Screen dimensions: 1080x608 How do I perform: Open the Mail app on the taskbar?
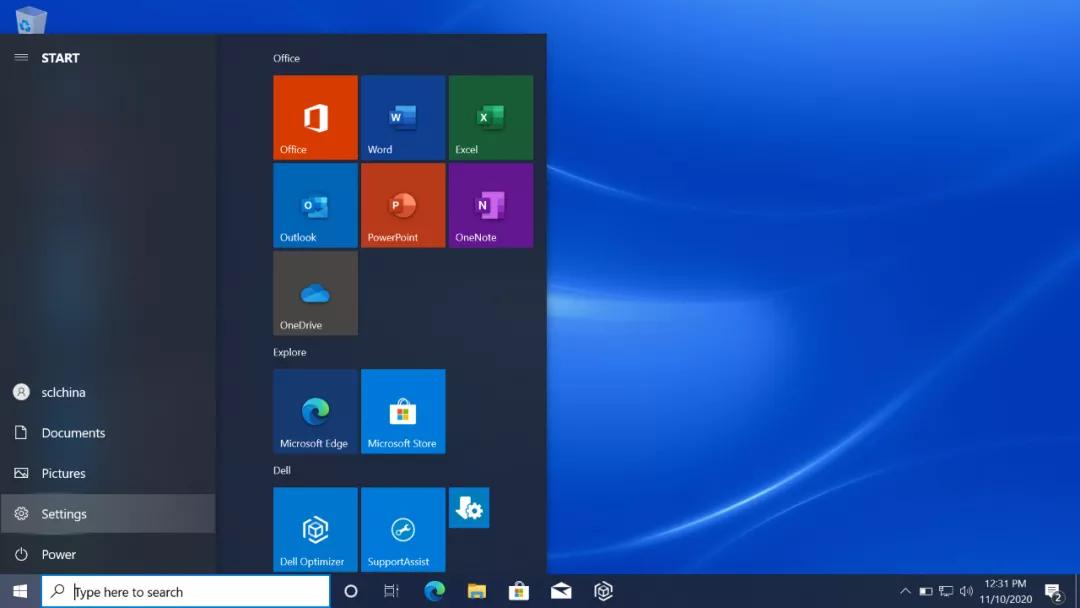click(561, 591)
